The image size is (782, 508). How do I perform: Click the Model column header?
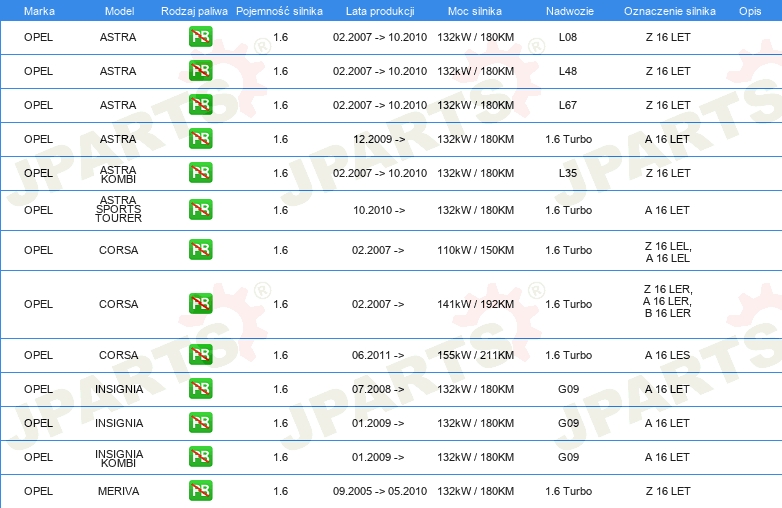119,11
